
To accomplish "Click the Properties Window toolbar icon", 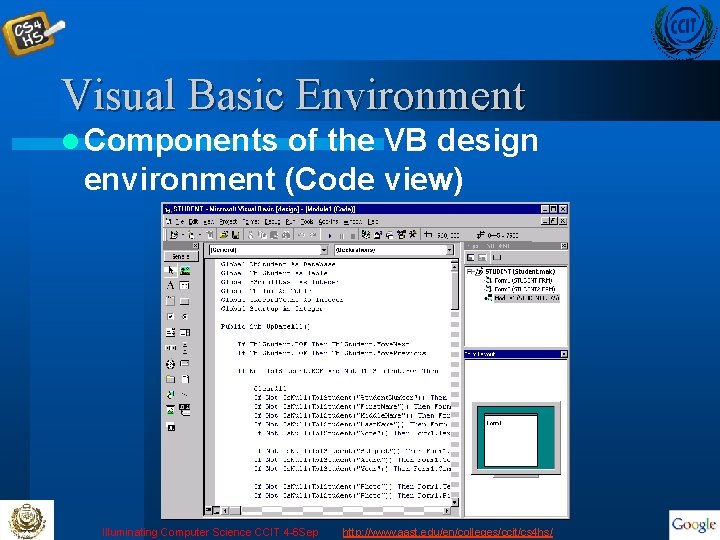I will (377, 235).
